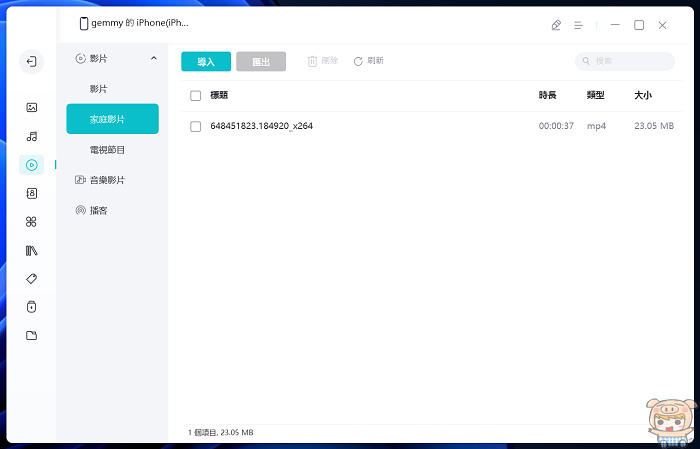The image size is (700, 449).
Task: Select 電視節目 in the video list
Action: (107, 150)
